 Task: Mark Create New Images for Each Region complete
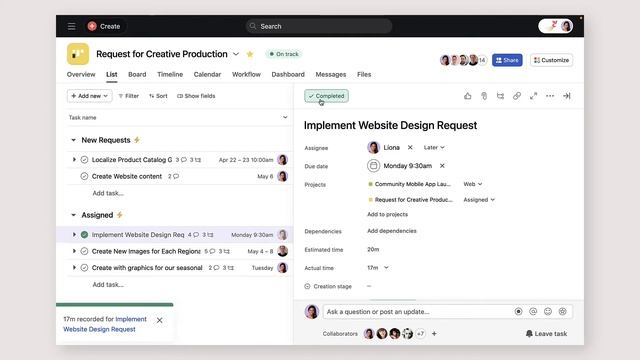coord(84,251)
